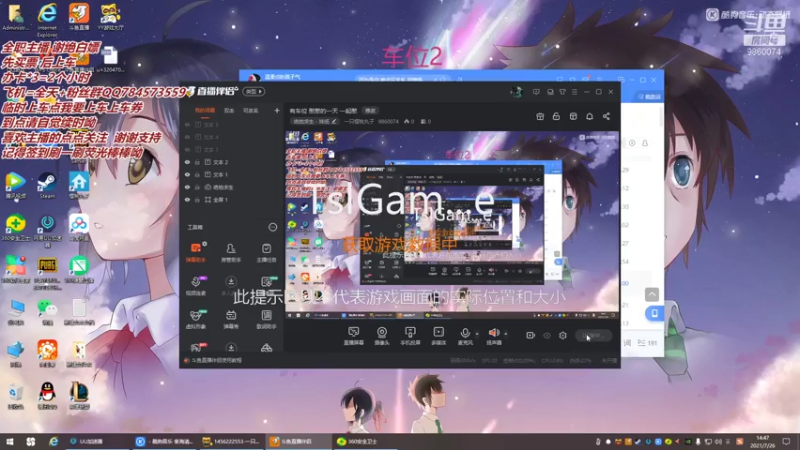The width and height of the screenshot is (800, 450).
Task: Open Windows notification center
Action: point(786,441)
